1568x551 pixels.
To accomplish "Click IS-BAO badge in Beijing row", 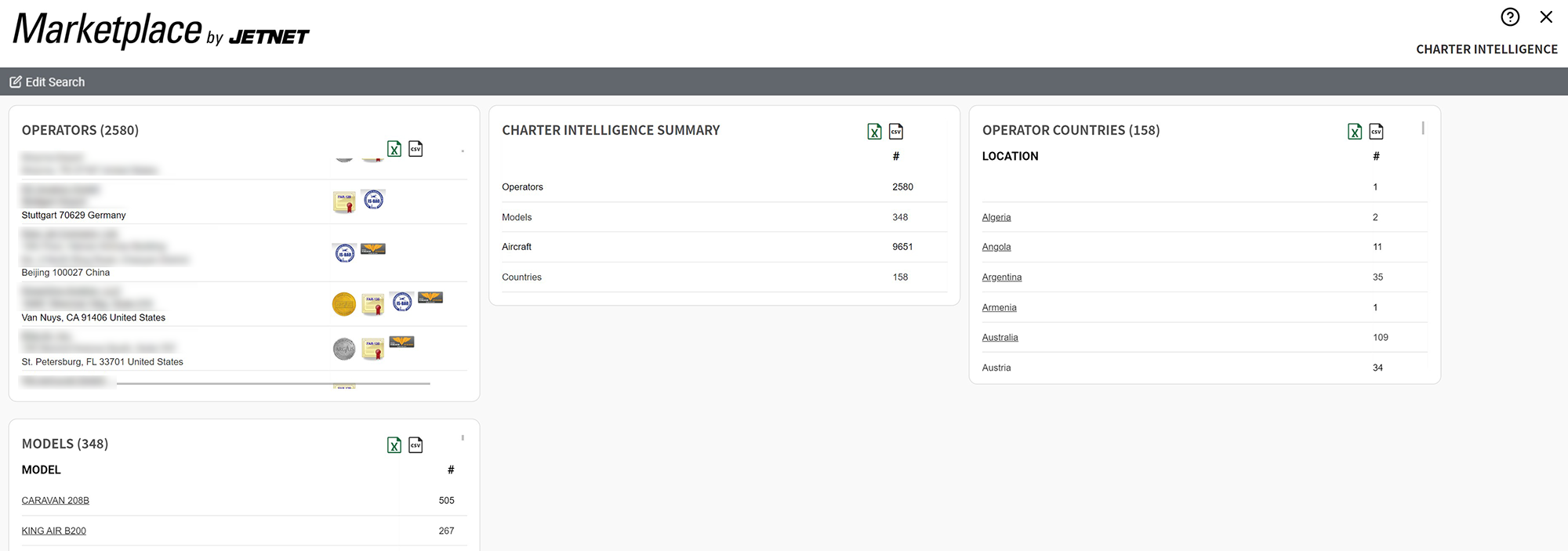I will coord(345,253).
